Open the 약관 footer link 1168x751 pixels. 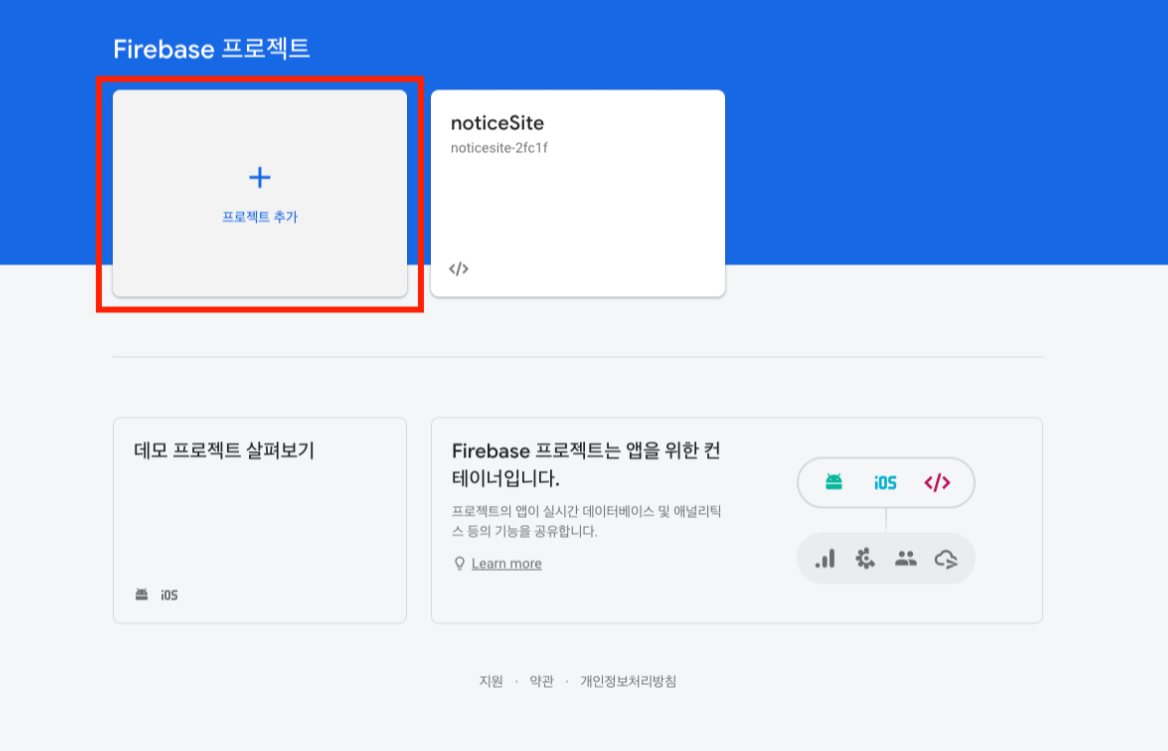pyautogui.click(x=542, y=681)
